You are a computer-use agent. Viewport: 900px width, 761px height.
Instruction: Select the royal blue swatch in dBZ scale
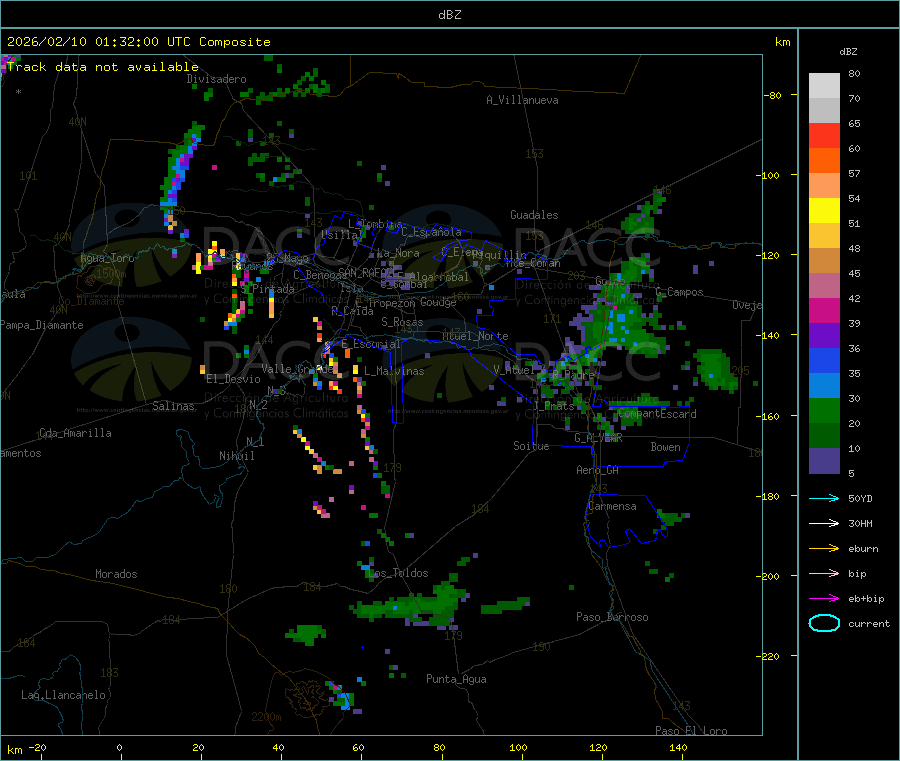[x=824, y=360]
